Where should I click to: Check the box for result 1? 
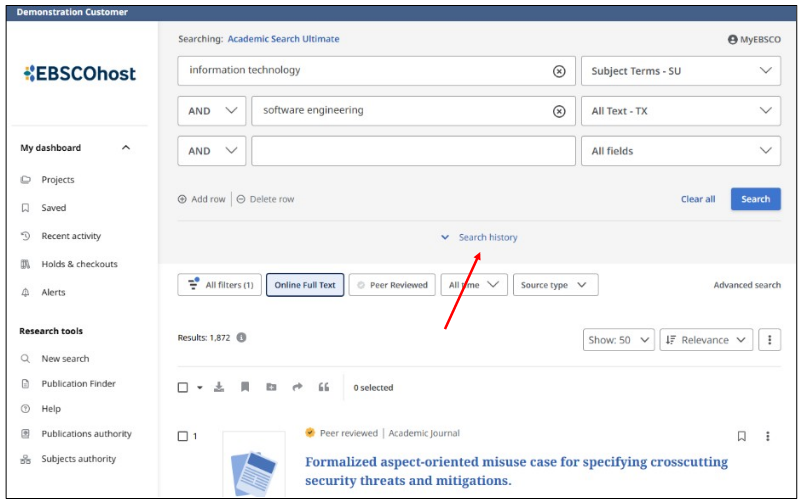point(183,436)
